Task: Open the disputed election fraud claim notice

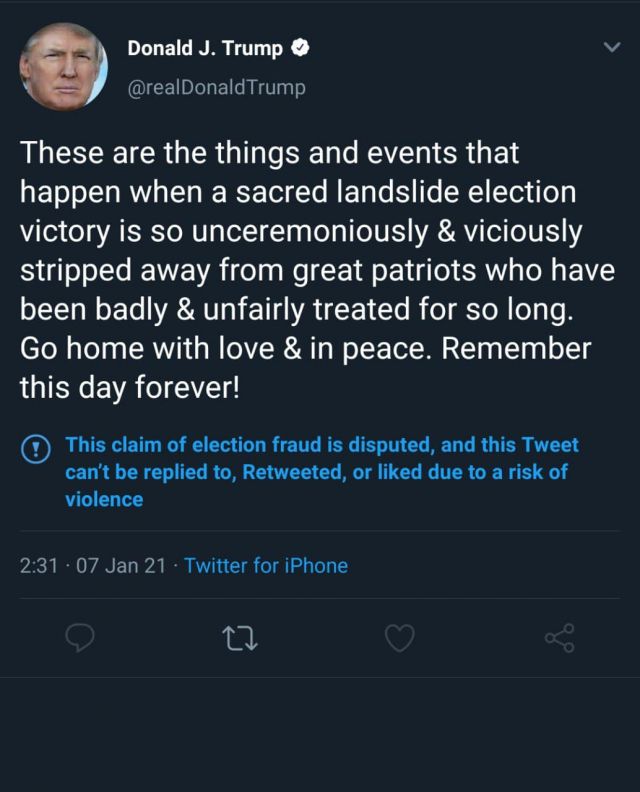Action: pos(321,445)
